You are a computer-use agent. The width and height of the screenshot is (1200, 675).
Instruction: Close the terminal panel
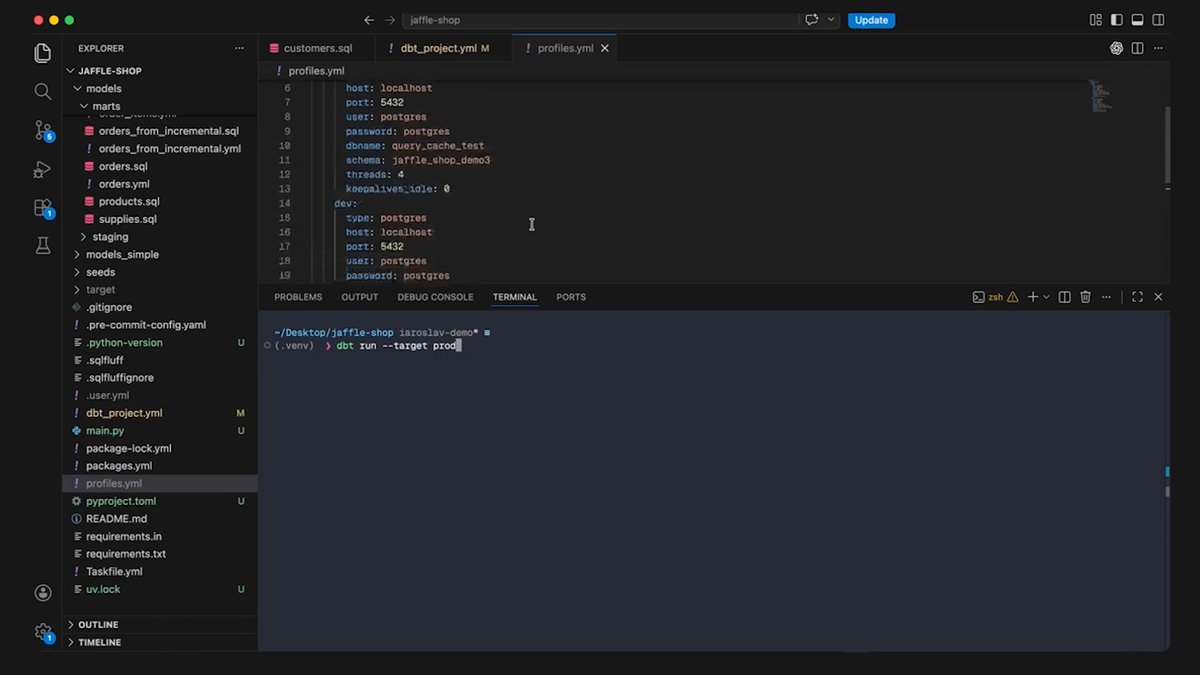click(x=1159, y=297)
